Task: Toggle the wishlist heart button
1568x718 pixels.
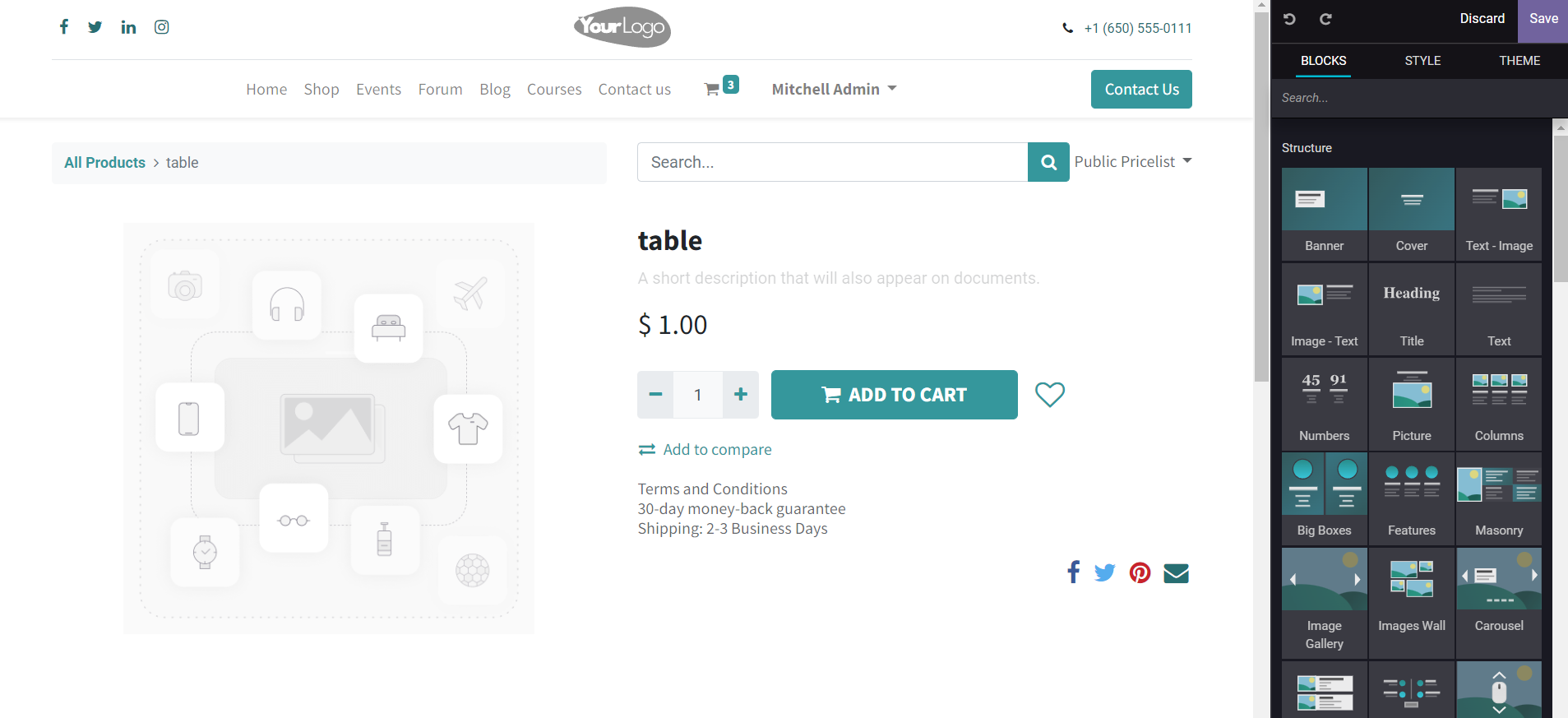Action: tap(1050, 395)
